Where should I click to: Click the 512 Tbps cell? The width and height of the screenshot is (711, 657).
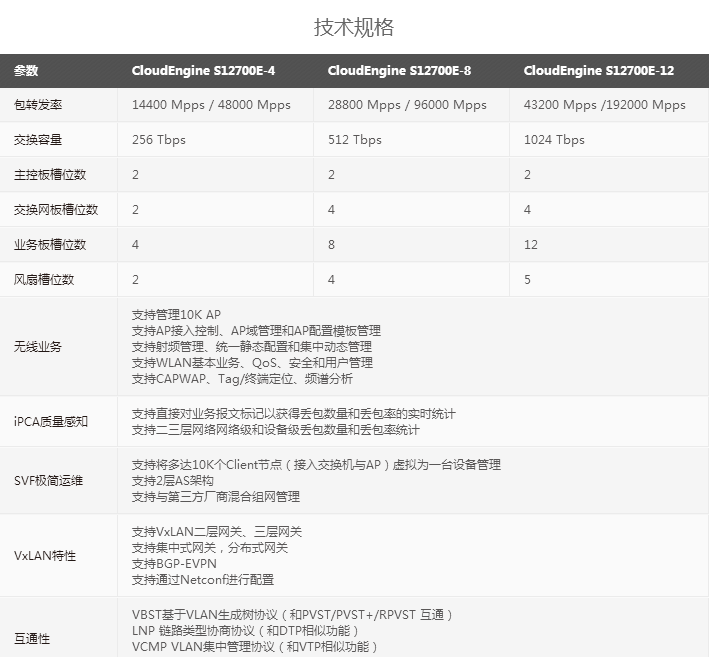click(355, 140)
